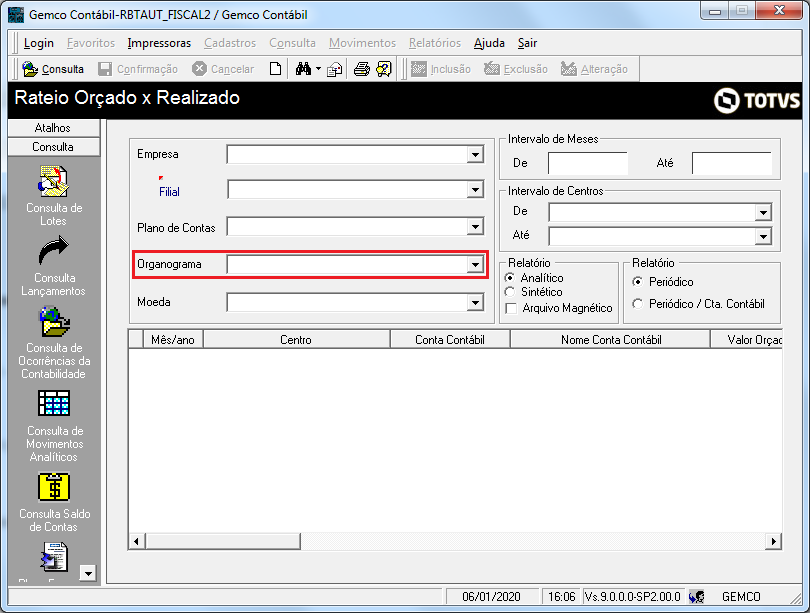Click the Centro column header
The height and width of the screenshot is (613, 810).
tap(296, 340)
